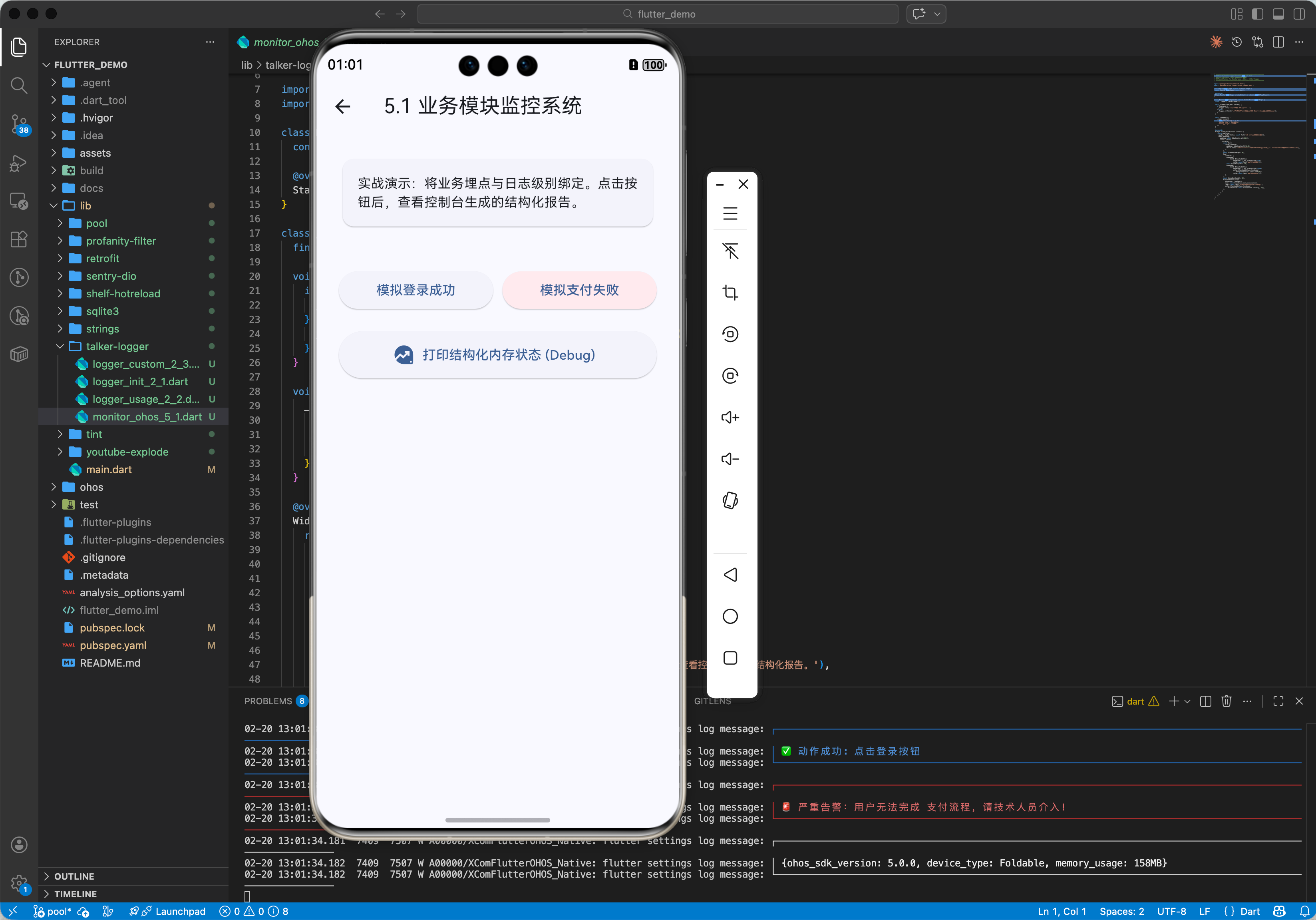Navigate back with the title bar arrow

pos(380,14)
